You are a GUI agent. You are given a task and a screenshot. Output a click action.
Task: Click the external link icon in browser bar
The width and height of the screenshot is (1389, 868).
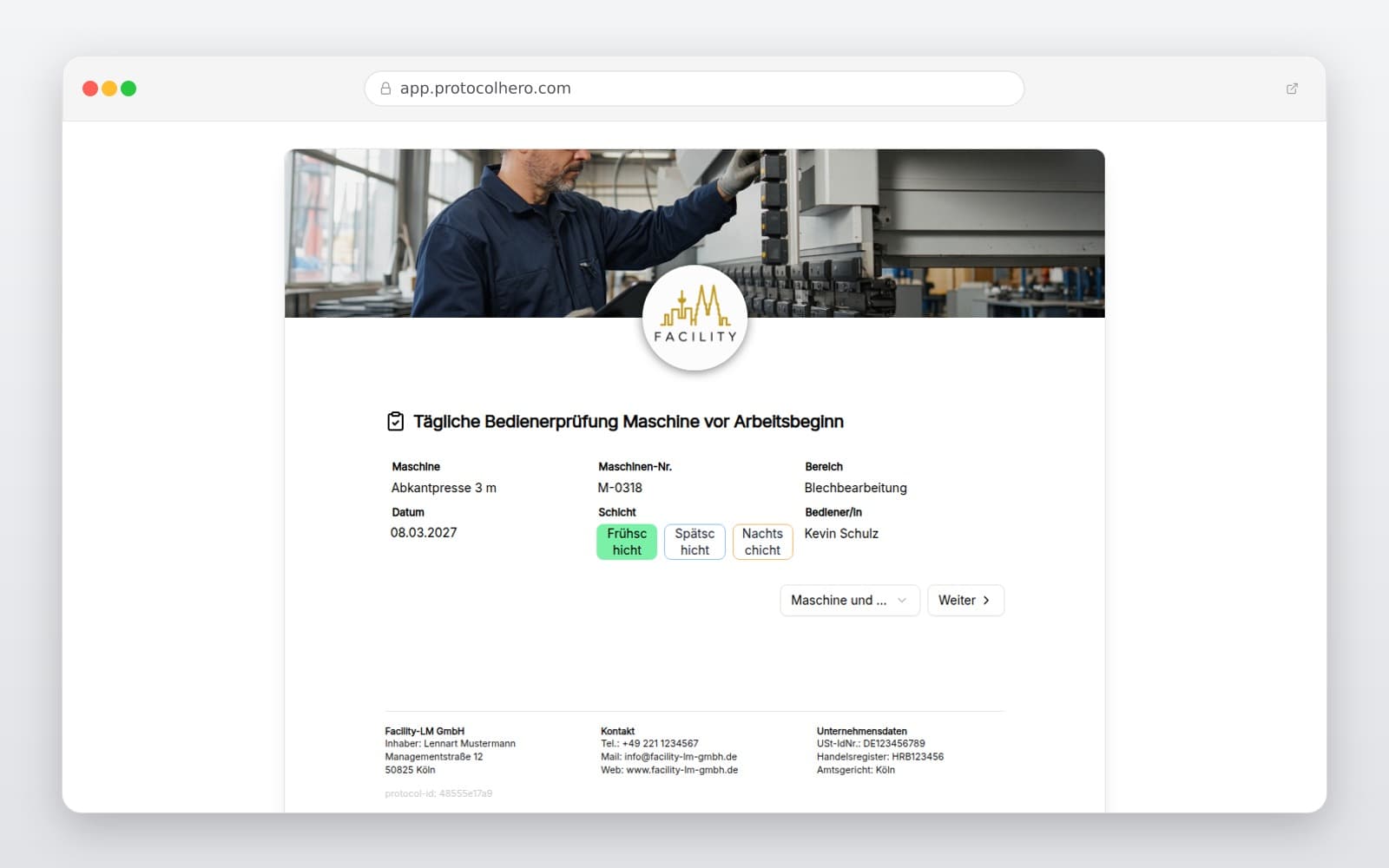tap(1292, 89)
